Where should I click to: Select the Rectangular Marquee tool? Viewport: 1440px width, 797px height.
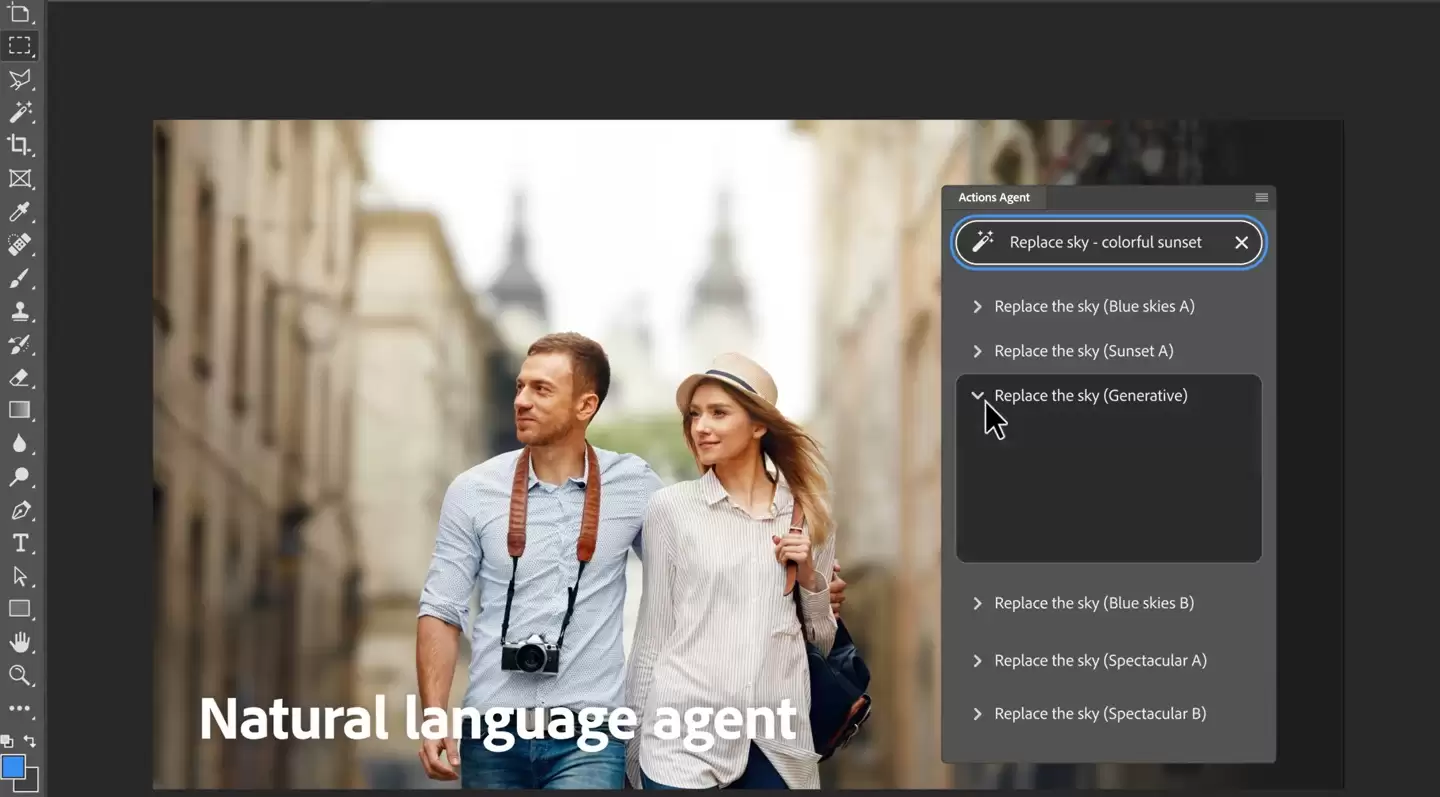tap(20, 44)
